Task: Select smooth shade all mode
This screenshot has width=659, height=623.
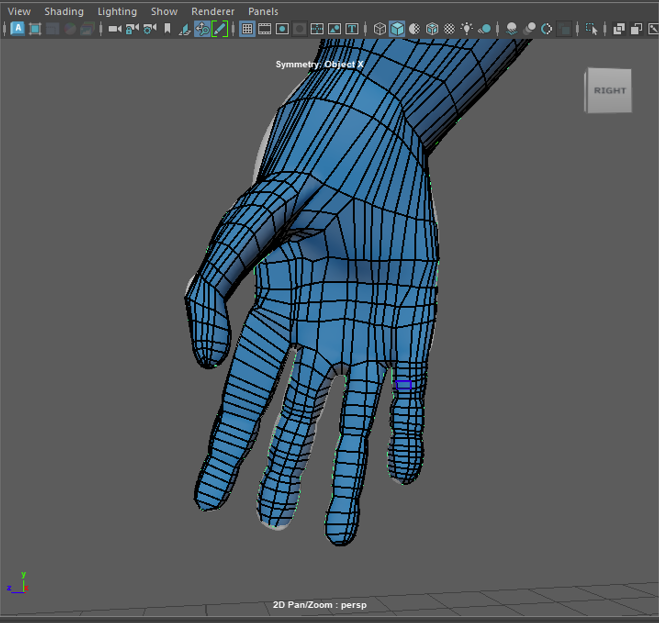Action: [x=397, y=29]
